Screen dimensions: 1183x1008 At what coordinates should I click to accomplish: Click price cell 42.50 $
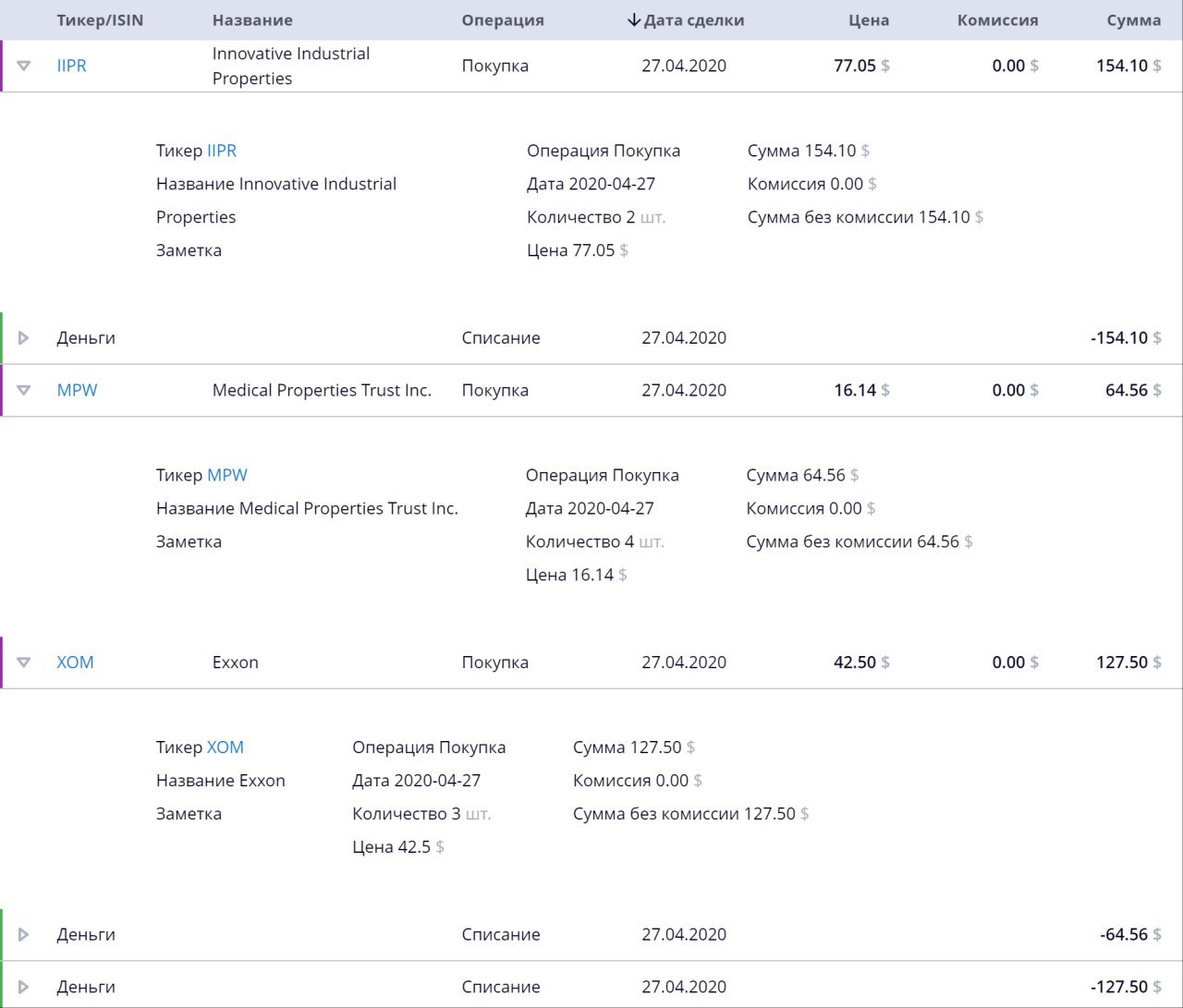(861, 662)
